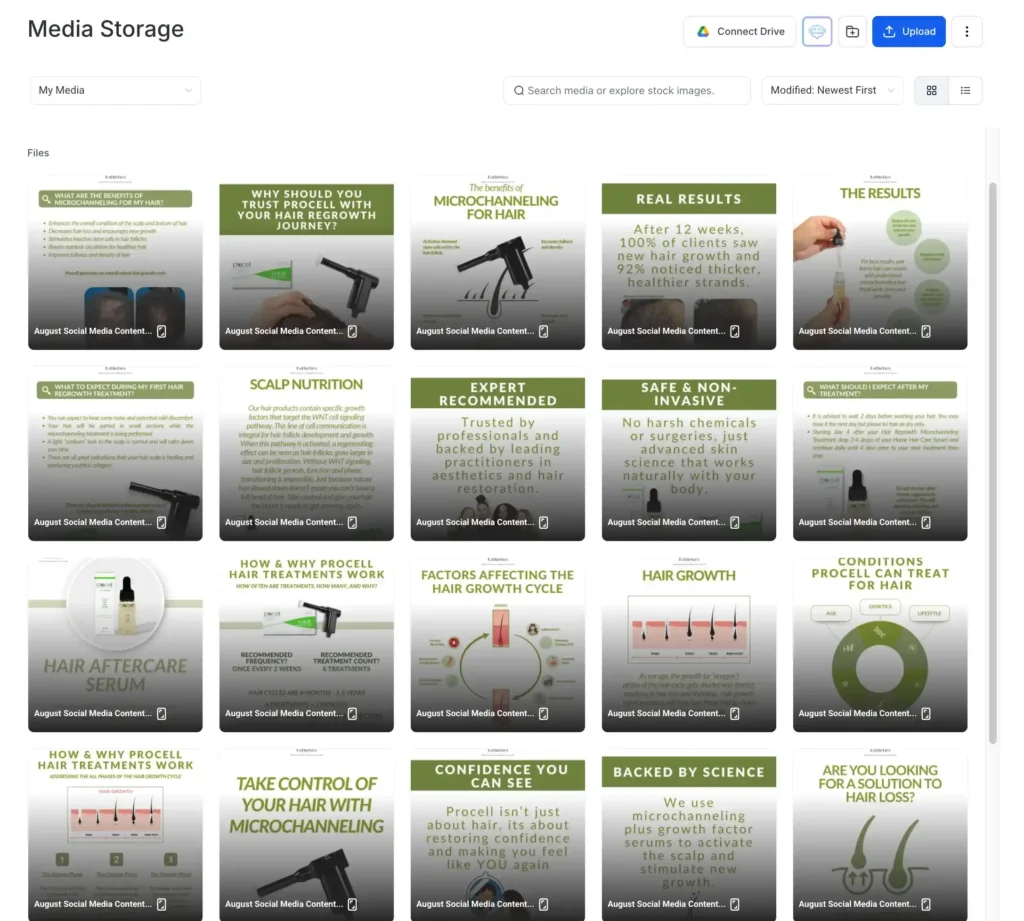
Task: Switch to grid view layout
Action: pyautogui.click(x=931, y=90)
